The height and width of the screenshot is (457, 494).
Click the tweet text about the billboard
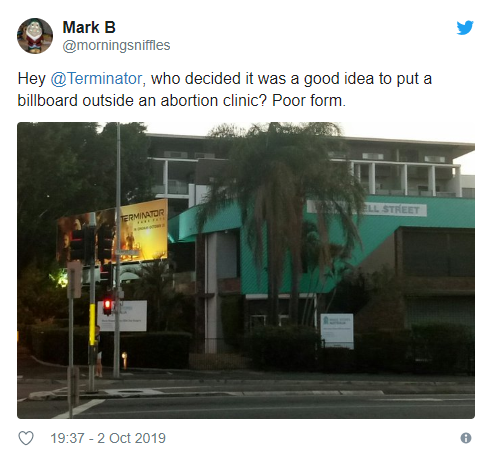coord(224,89)
